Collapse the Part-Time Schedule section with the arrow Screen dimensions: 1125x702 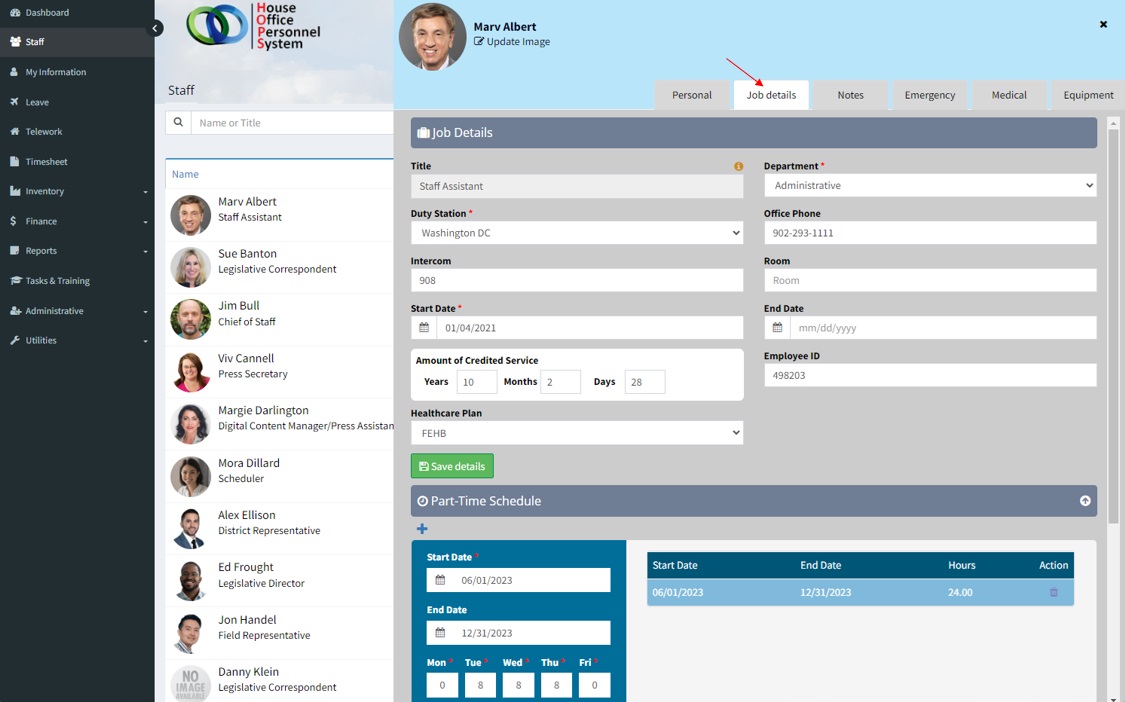[1085, 501]
